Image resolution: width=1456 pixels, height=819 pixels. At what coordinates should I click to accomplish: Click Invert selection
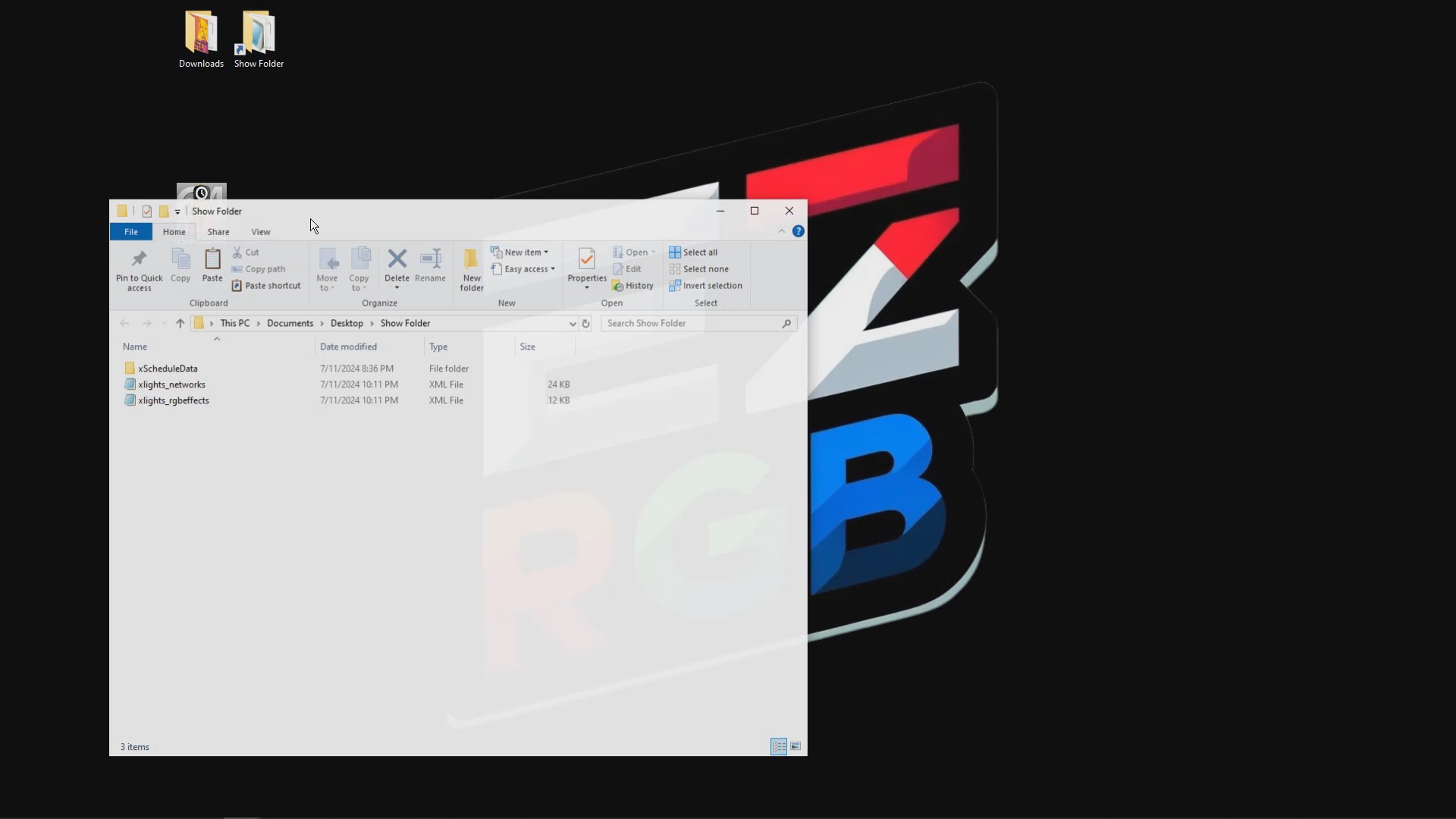pyautogui.click(x=706, y=286)
